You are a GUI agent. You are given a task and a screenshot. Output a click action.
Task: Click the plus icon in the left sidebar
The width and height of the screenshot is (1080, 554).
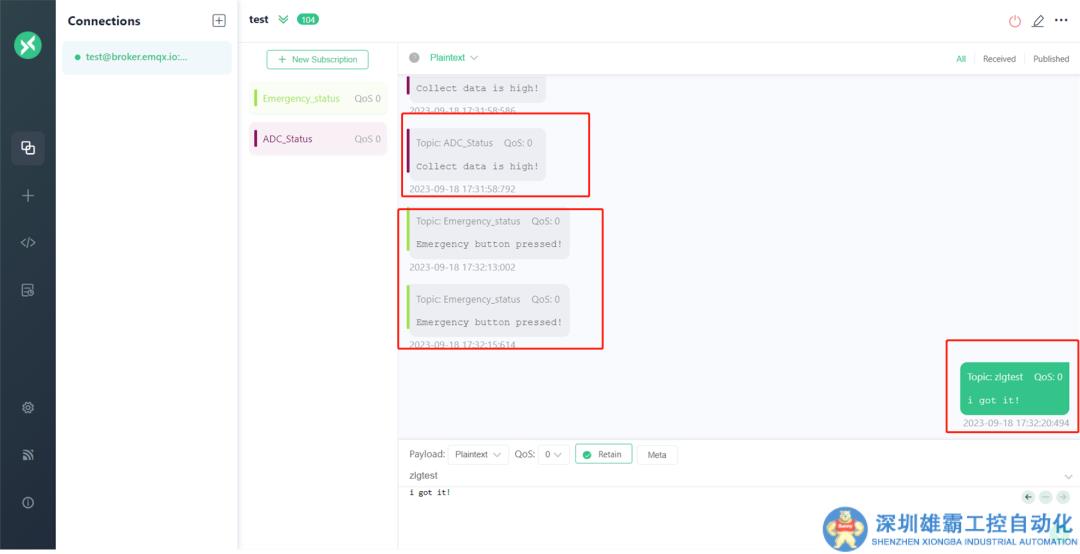(28, 196)
